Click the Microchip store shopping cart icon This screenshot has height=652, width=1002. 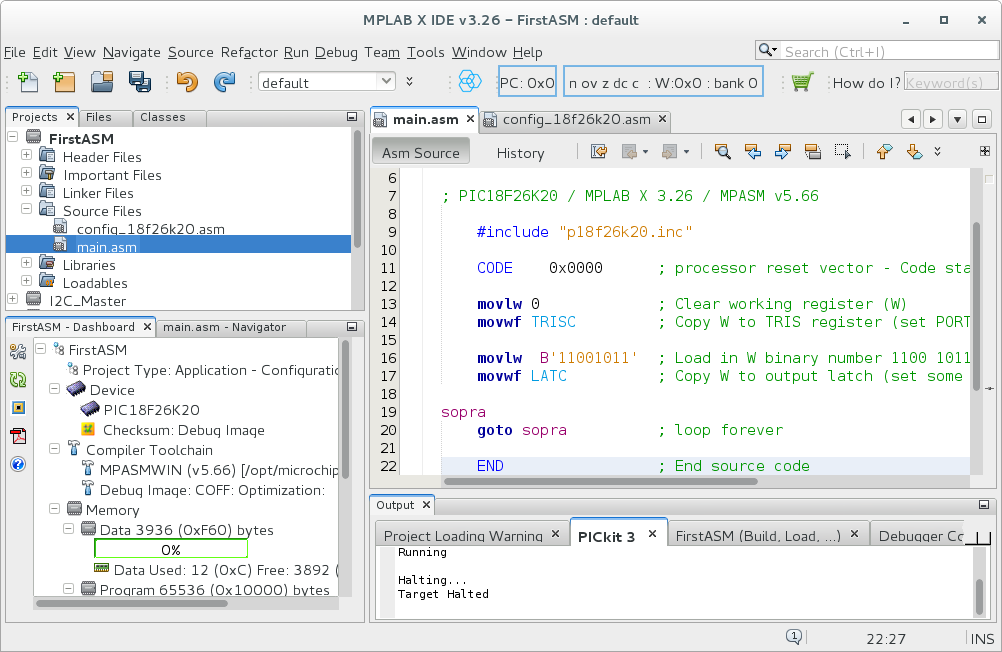801,82
